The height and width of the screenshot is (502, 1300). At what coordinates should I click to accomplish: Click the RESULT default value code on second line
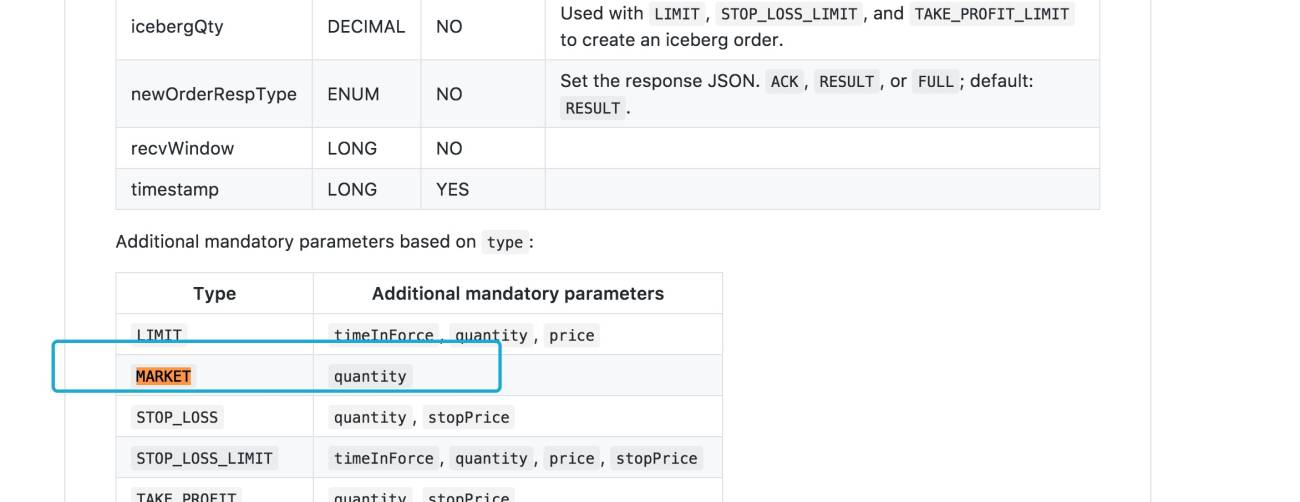(593, 108)
